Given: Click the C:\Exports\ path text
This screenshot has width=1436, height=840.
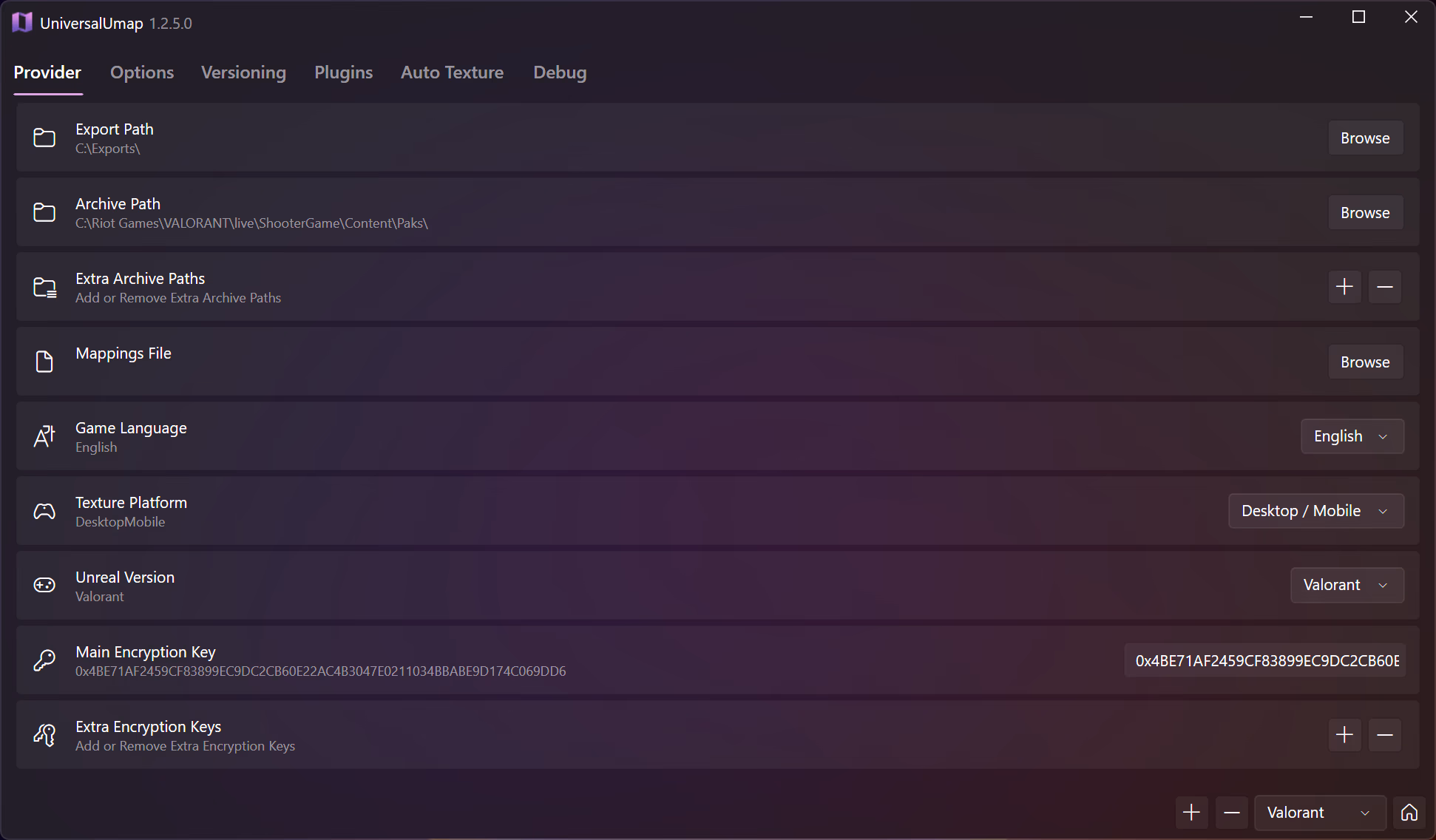Looking at the screenshot, I should coord(107,149).
